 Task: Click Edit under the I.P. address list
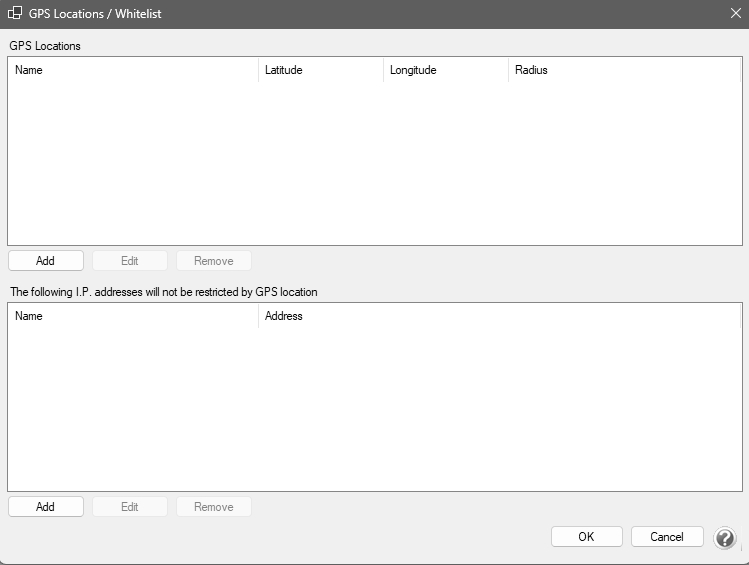point(129,507)
